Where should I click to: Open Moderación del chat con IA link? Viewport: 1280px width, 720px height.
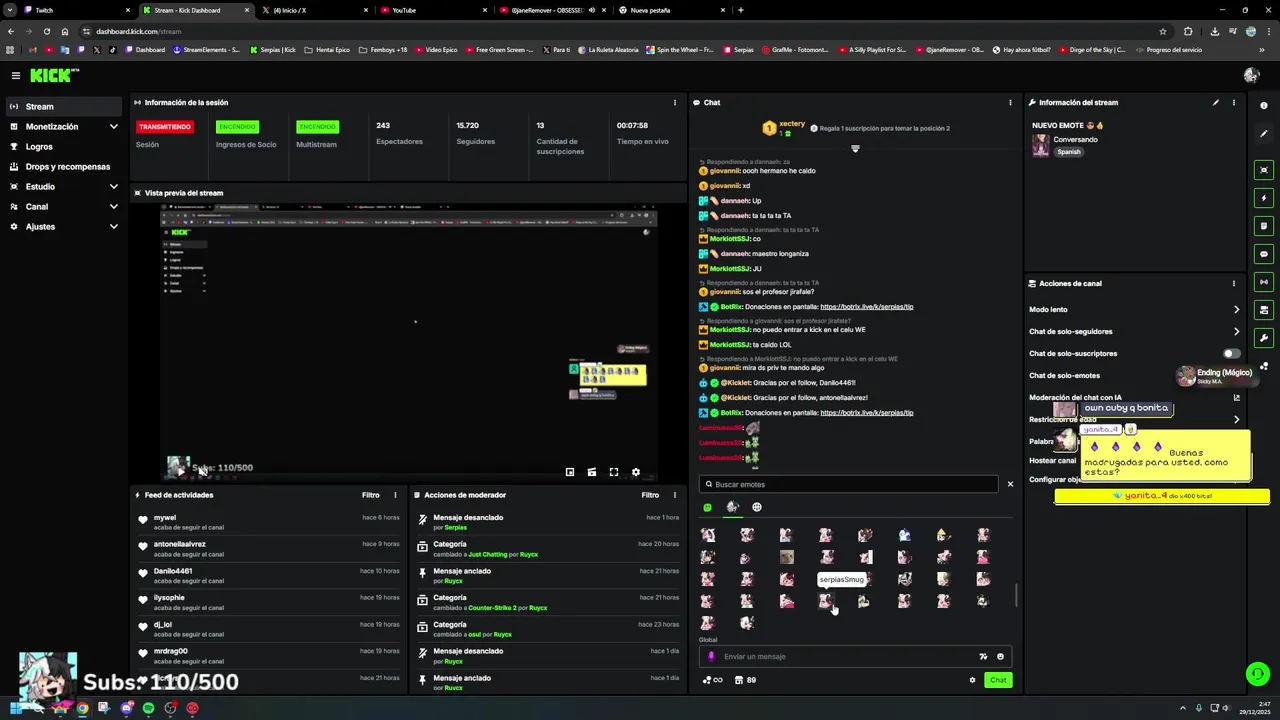click(x=1236, y=397)
